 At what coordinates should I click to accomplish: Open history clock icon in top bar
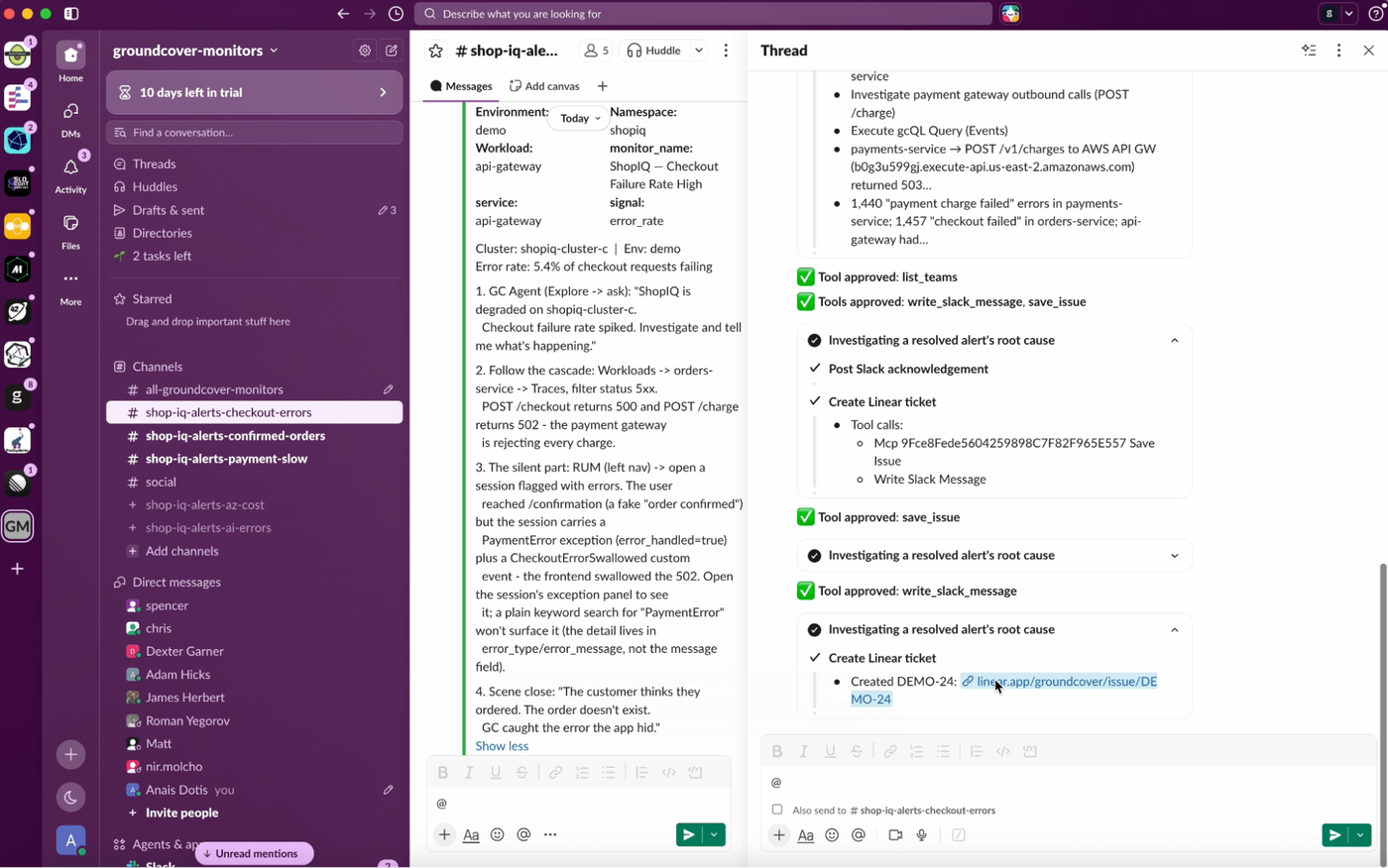(396, 14)
